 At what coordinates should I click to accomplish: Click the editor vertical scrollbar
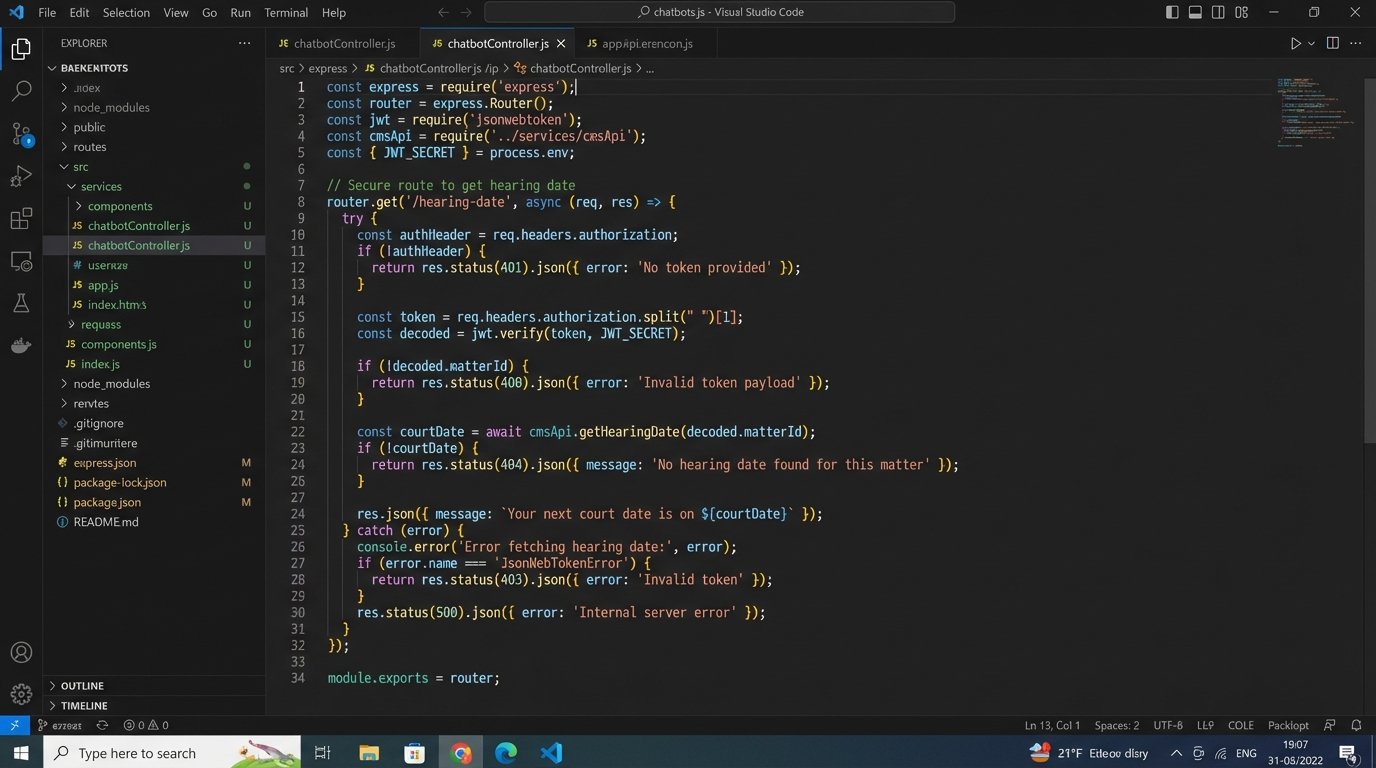click(x=1369, y=260)
